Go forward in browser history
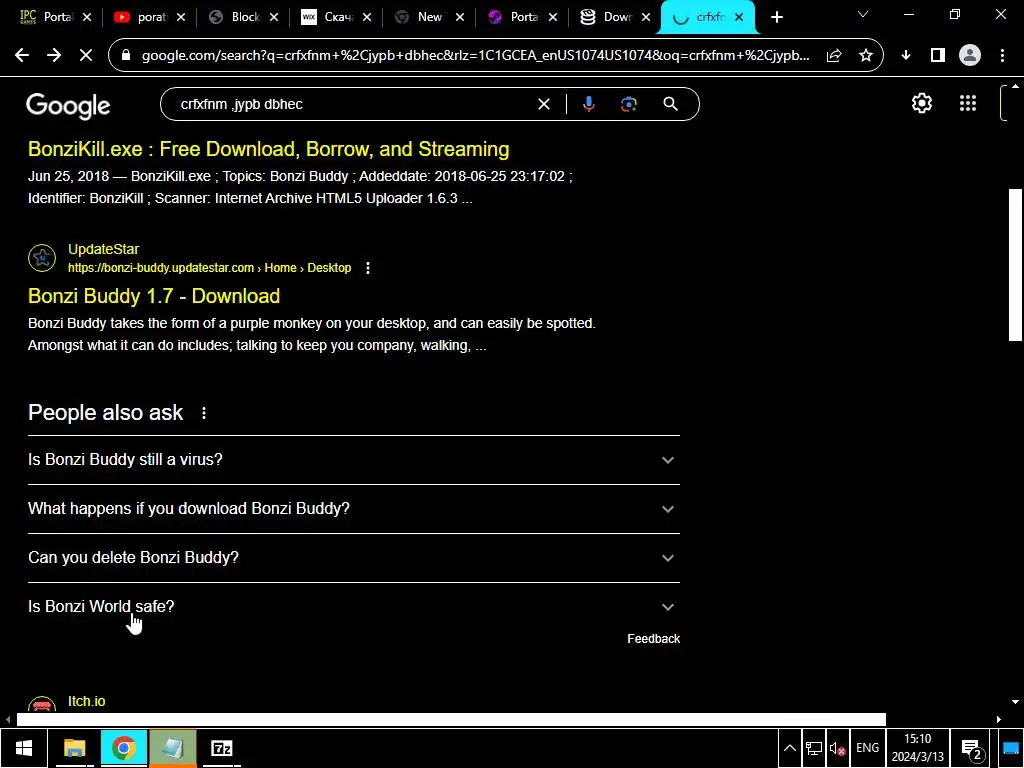Image resolution: width=1024 pixels, height=768 pixels. (x=54, y=56)
